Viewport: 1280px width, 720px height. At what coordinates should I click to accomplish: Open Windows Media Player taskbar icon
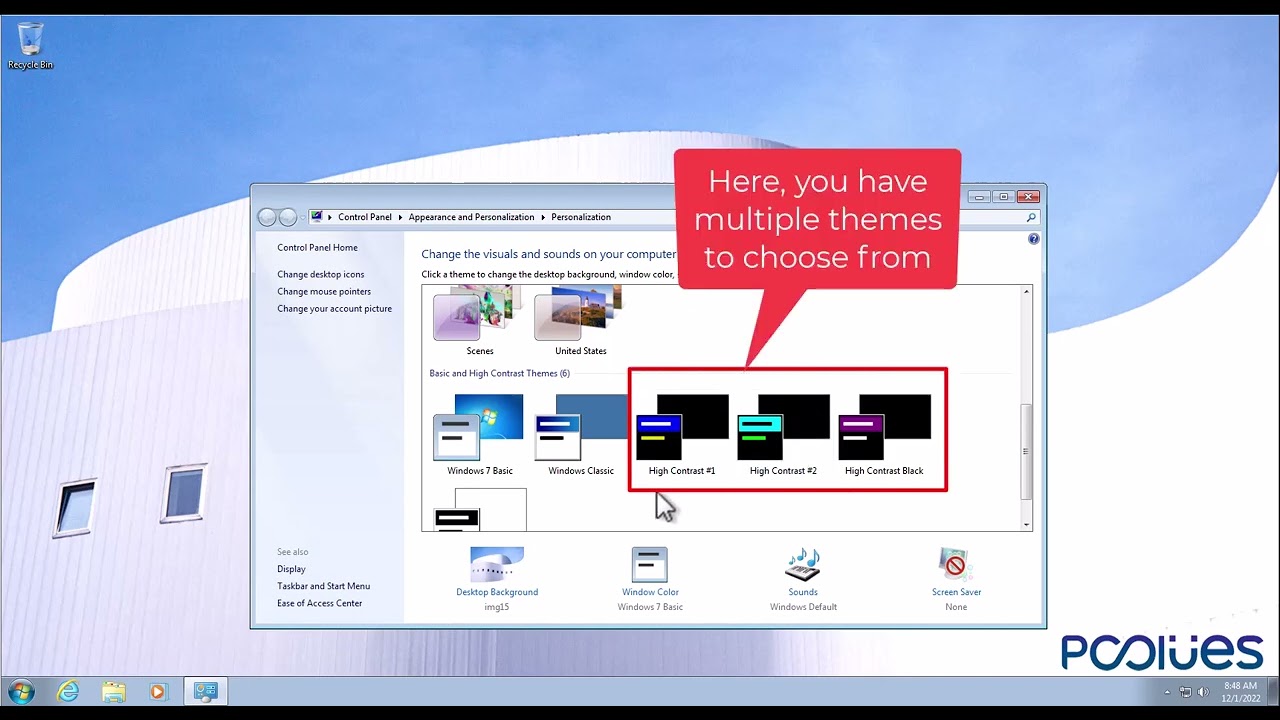point(158,691)
